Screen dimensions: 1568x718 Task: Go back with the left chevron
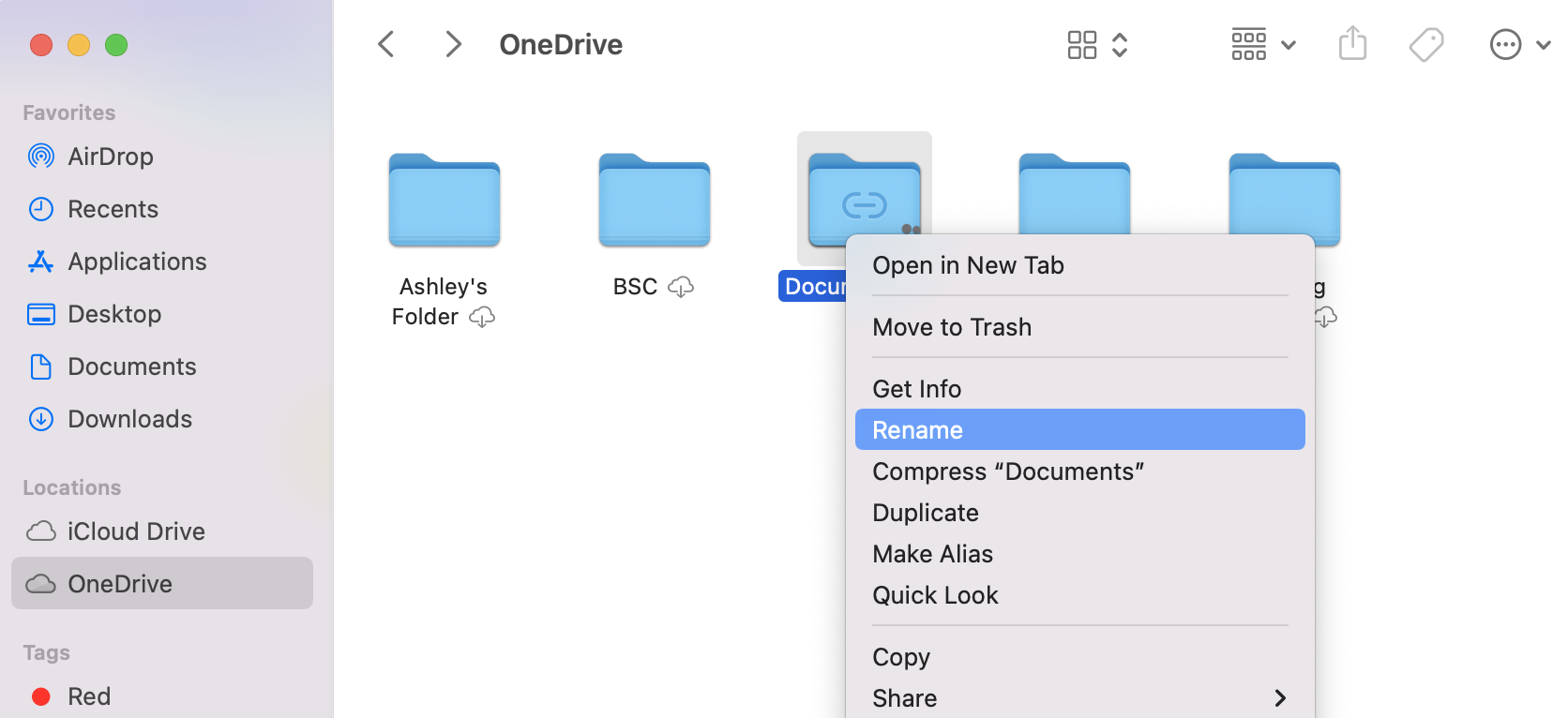point(385,44)
